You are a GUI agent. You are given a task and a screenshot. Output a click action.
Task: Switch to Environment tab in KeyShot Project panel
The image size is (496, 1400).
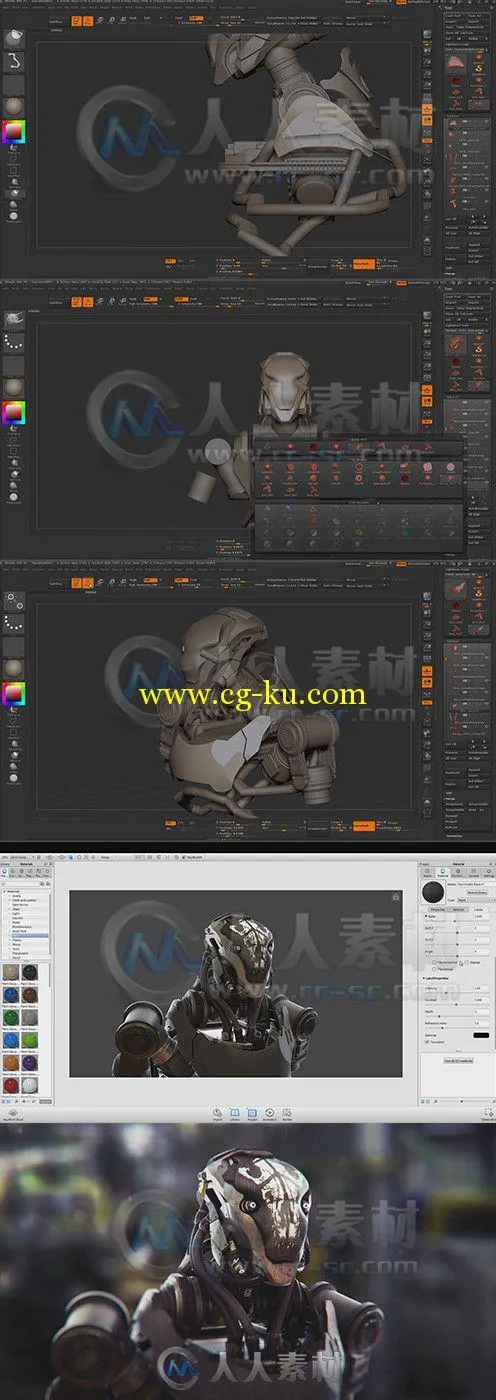tap(458, 872)
